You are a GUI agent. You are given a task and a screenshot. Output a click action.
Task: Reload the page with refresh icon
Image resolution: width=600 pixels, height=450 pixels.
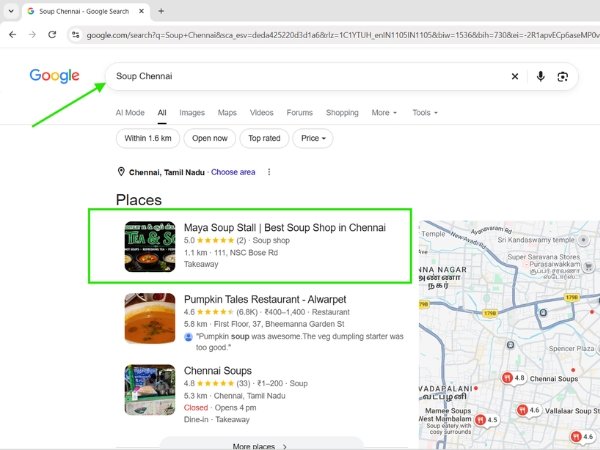tap(52, 35)
